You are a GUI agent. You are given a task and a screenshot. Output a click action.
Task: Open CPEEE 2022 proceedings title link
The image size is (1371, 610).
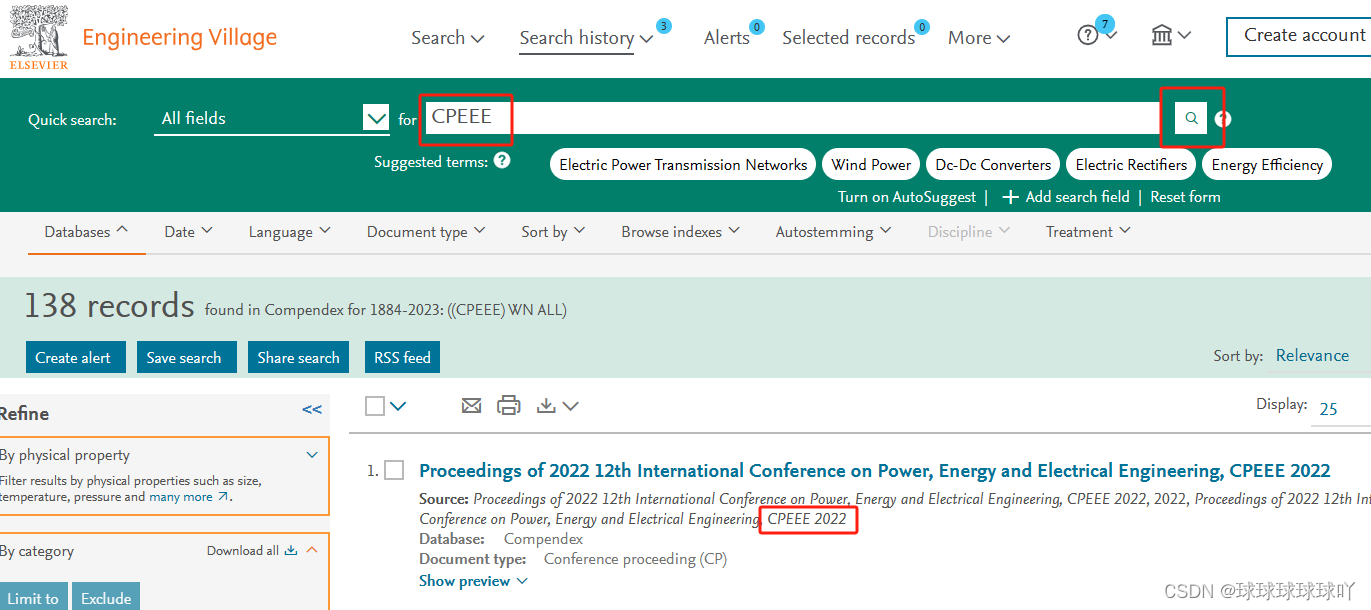pyautogui.click(x=875, y=470)
